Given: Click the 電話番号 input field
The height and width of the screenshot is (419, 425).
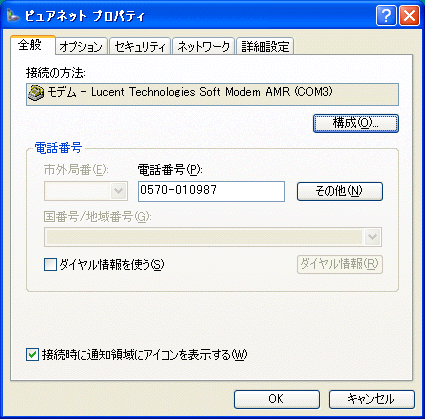Looking at the screenshot, I should (x=211, y=191).
